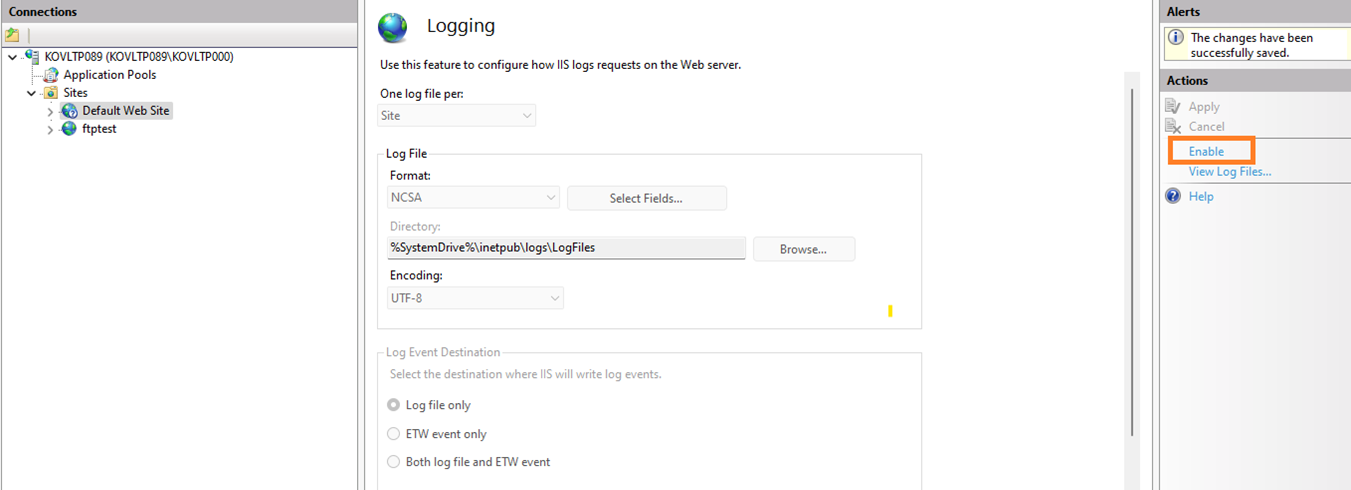The width and height of the screenshot is (1351, 490).
Task: Collapse the KOVLTP089 server node
Action: 12,57
